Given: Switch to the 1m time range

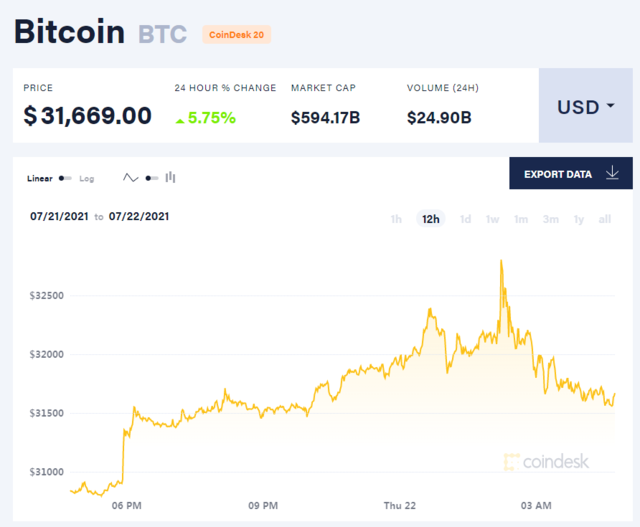Looking at the screenshot, I should 521,219.
